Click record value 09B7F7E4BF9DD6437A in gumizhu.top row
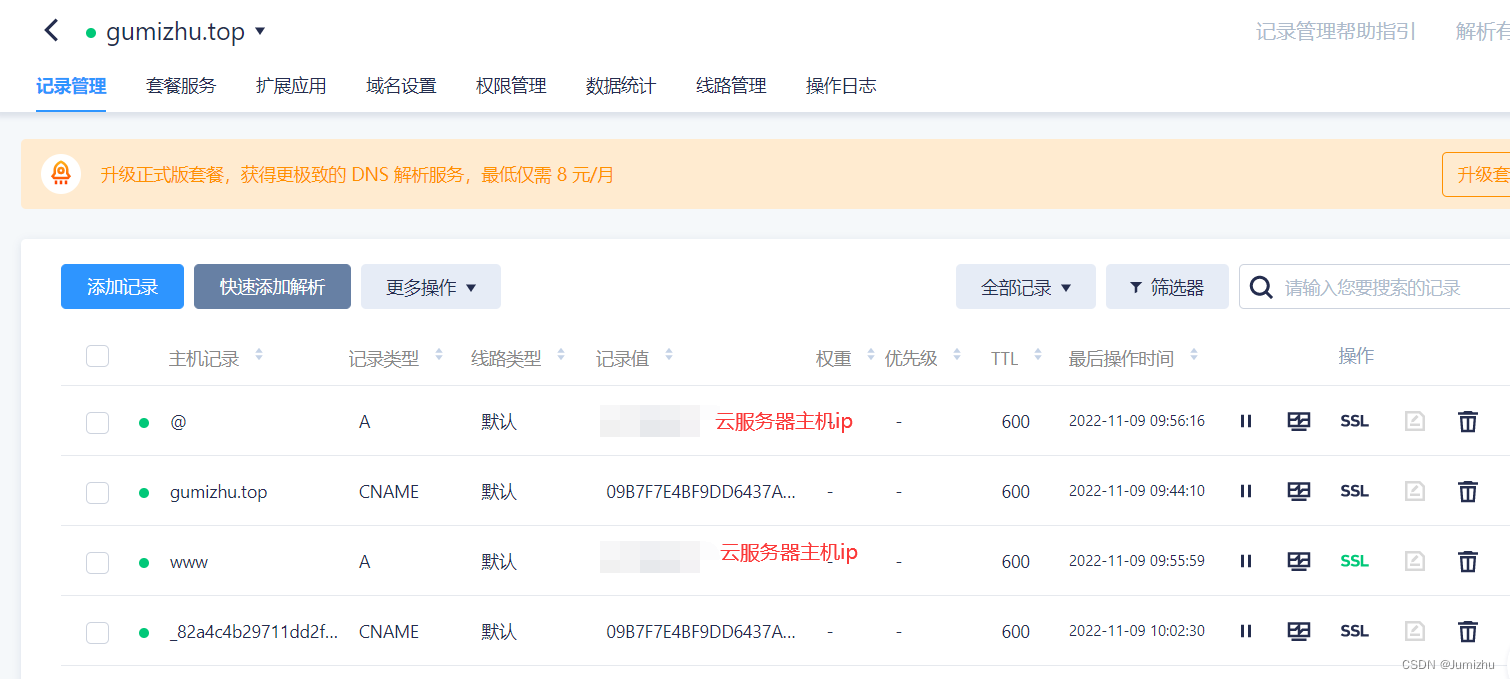This screenshot has height=679, width=1510. [701, 491]
